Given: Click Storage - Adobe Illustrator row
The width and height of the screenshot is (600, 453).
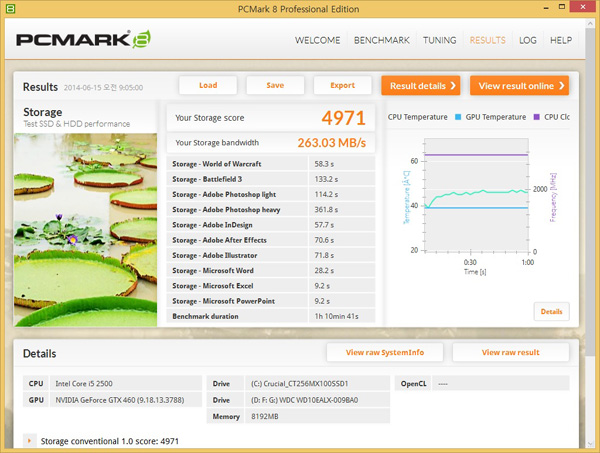Looking at the screenshot, I should [271, 255].
